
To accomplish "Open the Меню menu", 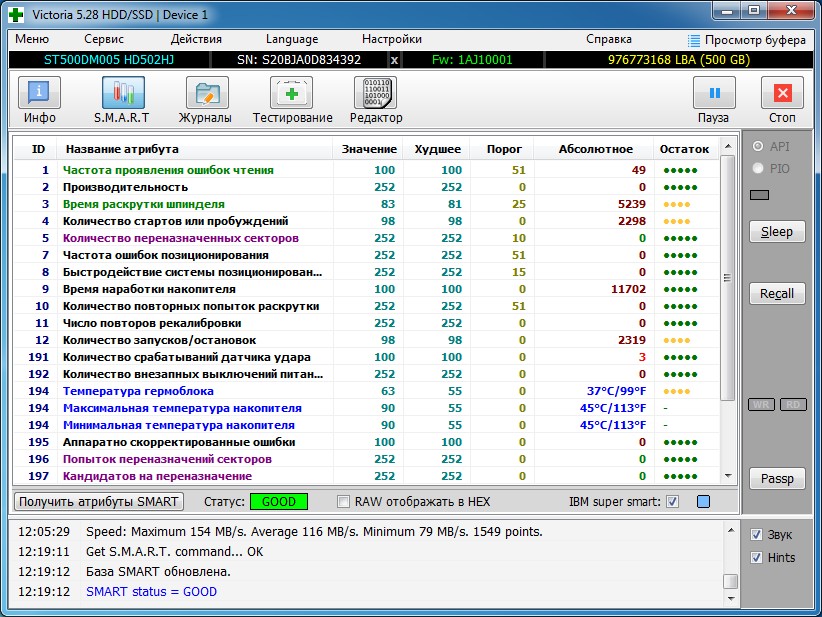I will (32, 39).
